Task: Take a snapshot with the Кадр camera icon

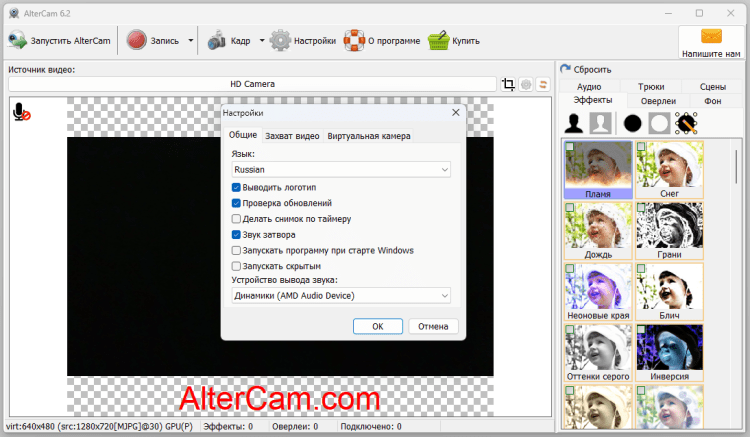Action: click(217, 40)
